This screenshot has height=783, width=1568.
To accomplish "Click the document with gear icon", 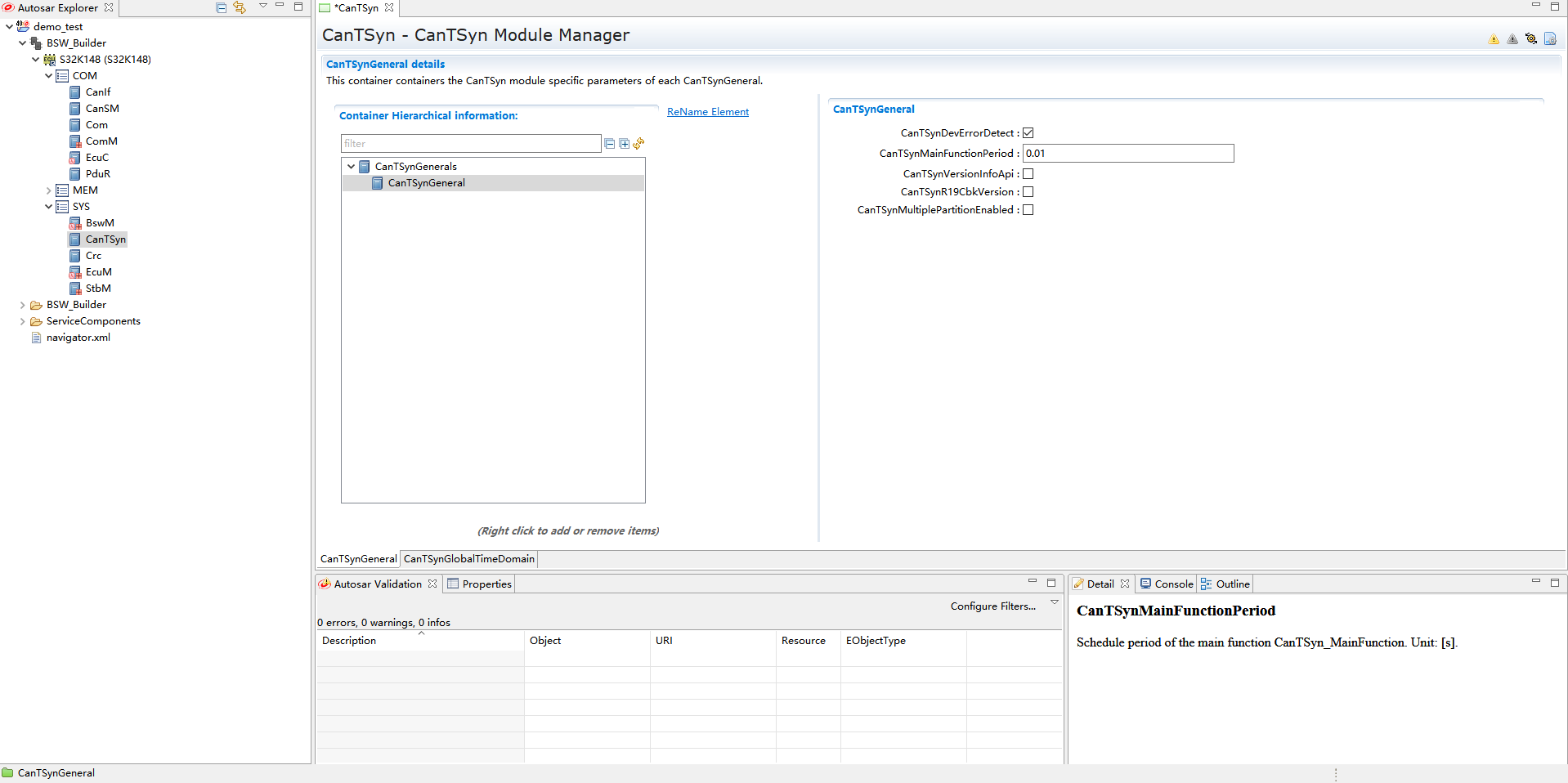I will click(x=1550, y=39).
